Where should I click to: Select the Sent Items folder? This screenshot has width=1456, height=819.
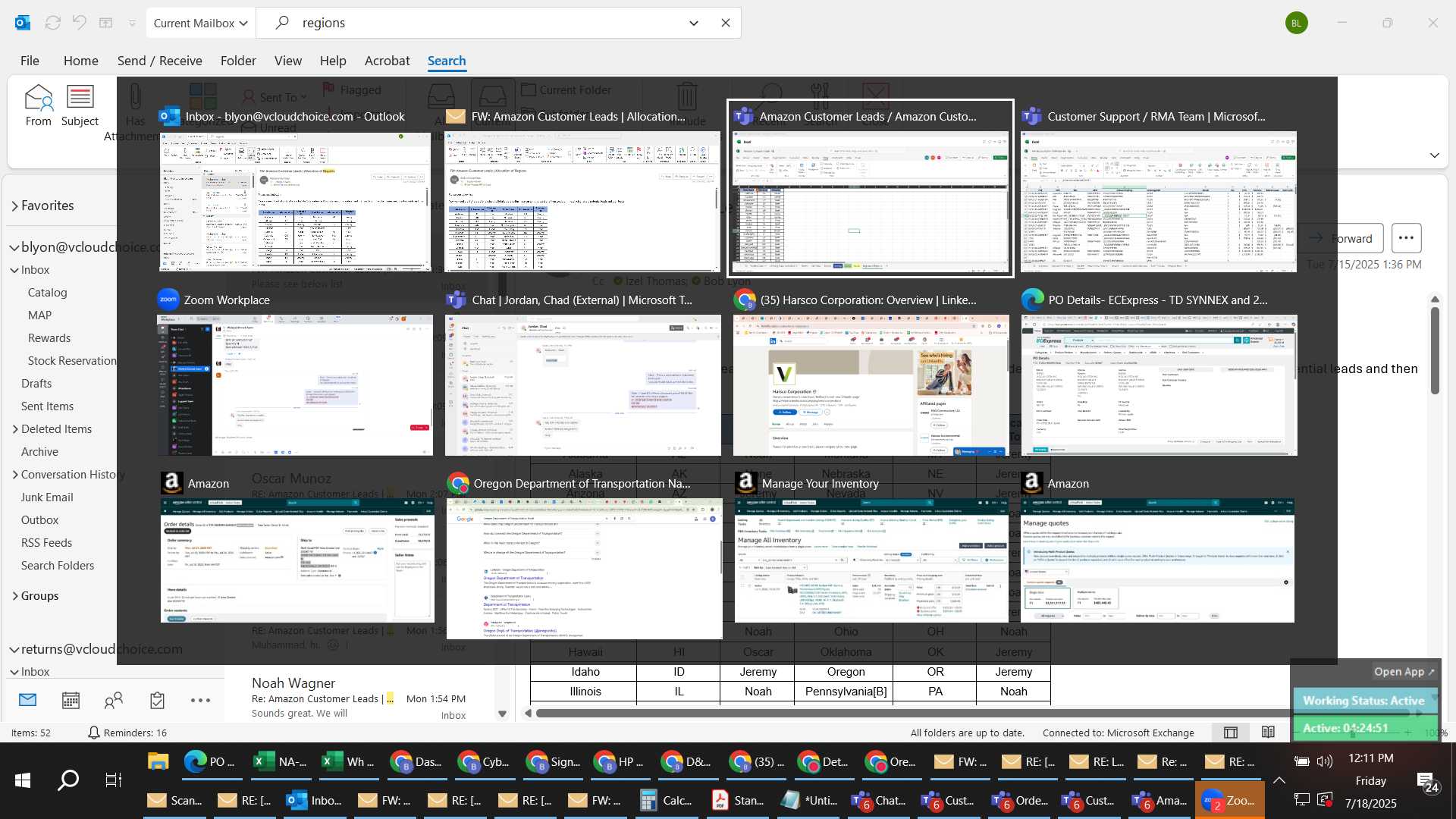[x=48, y=406]
